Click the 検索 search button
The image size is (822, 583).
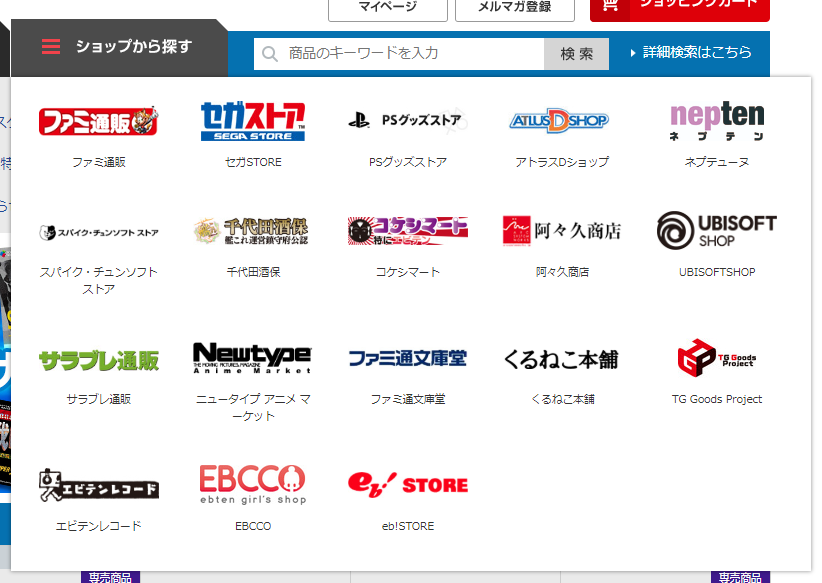click(577, 53)
